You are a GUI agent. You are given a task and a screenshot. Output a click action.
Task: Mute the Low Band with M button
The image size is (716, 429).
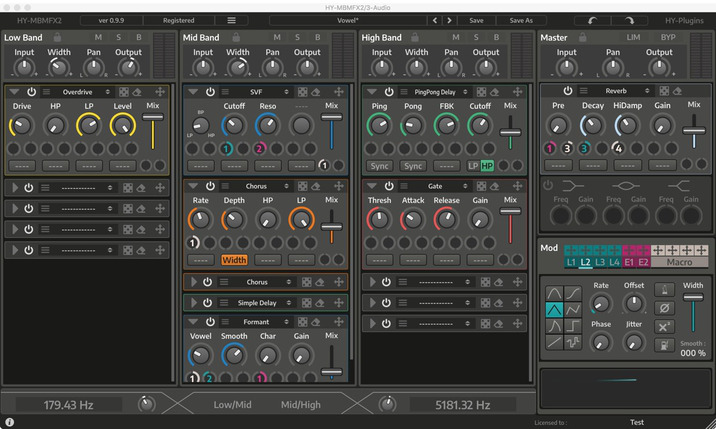[97, 38]
